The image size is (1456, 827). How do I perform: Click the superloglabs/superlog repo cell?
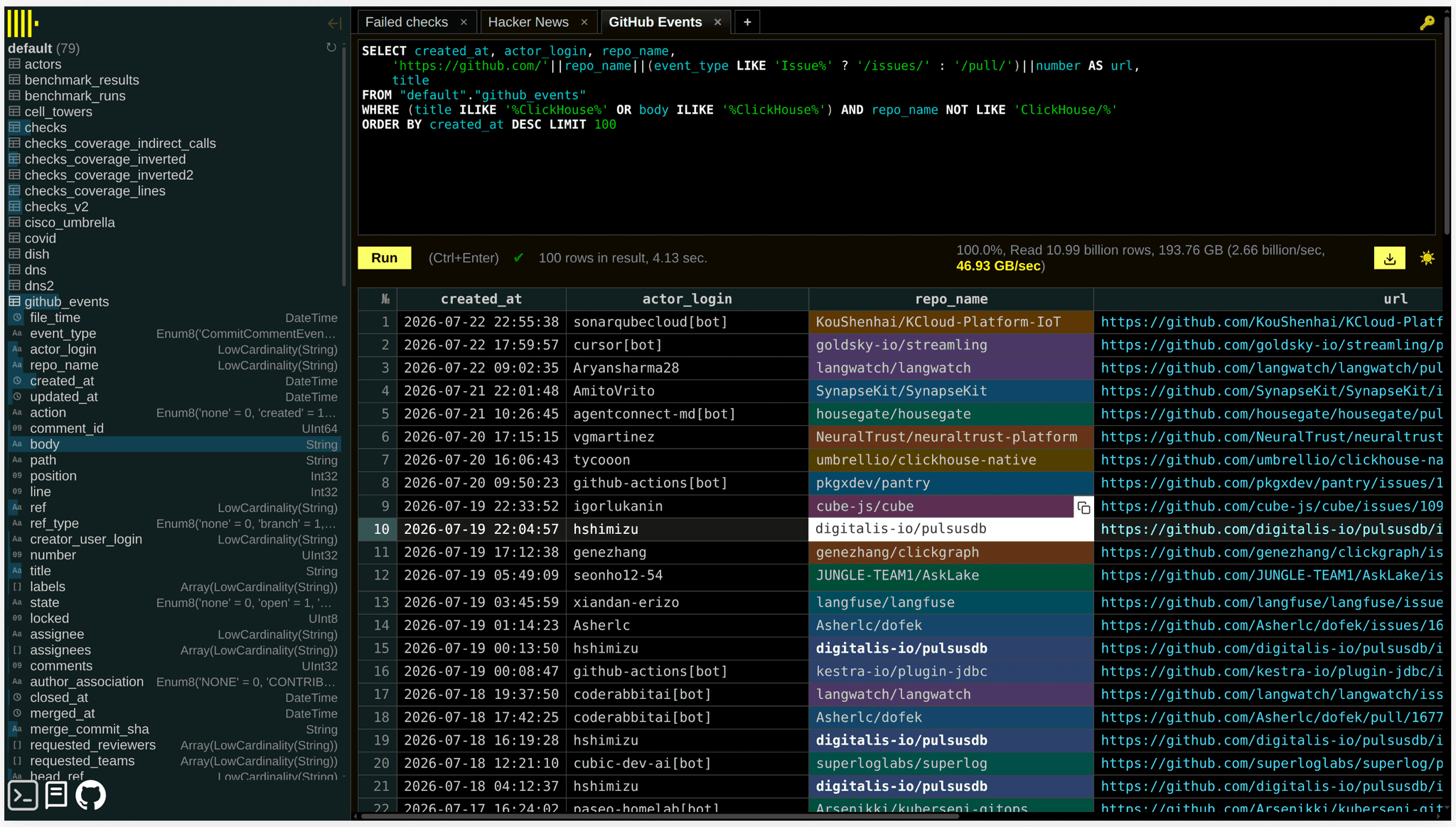951,764
